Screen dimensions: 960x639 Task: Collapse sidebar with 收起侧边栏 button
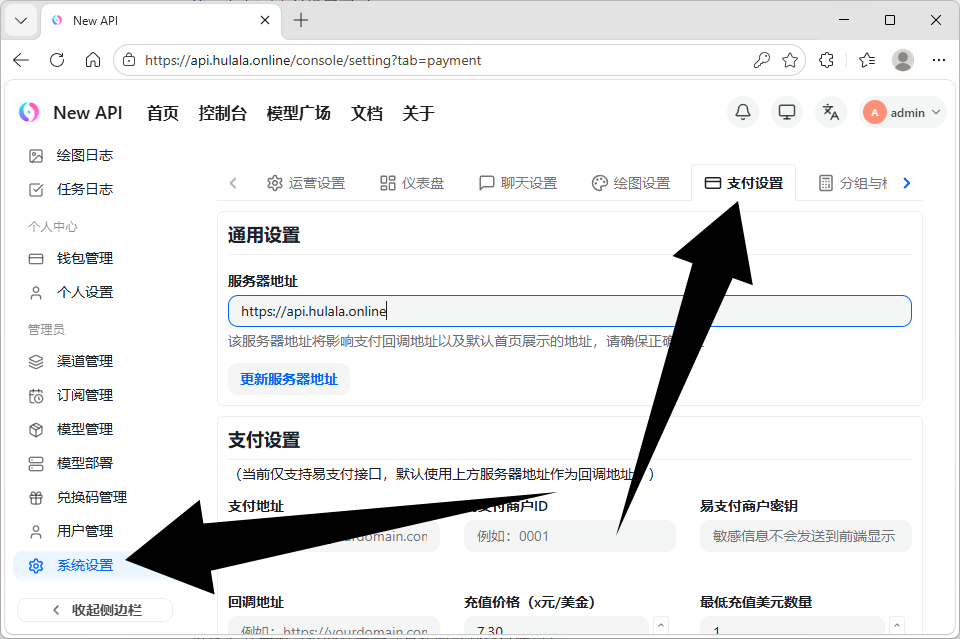(95, 609)
